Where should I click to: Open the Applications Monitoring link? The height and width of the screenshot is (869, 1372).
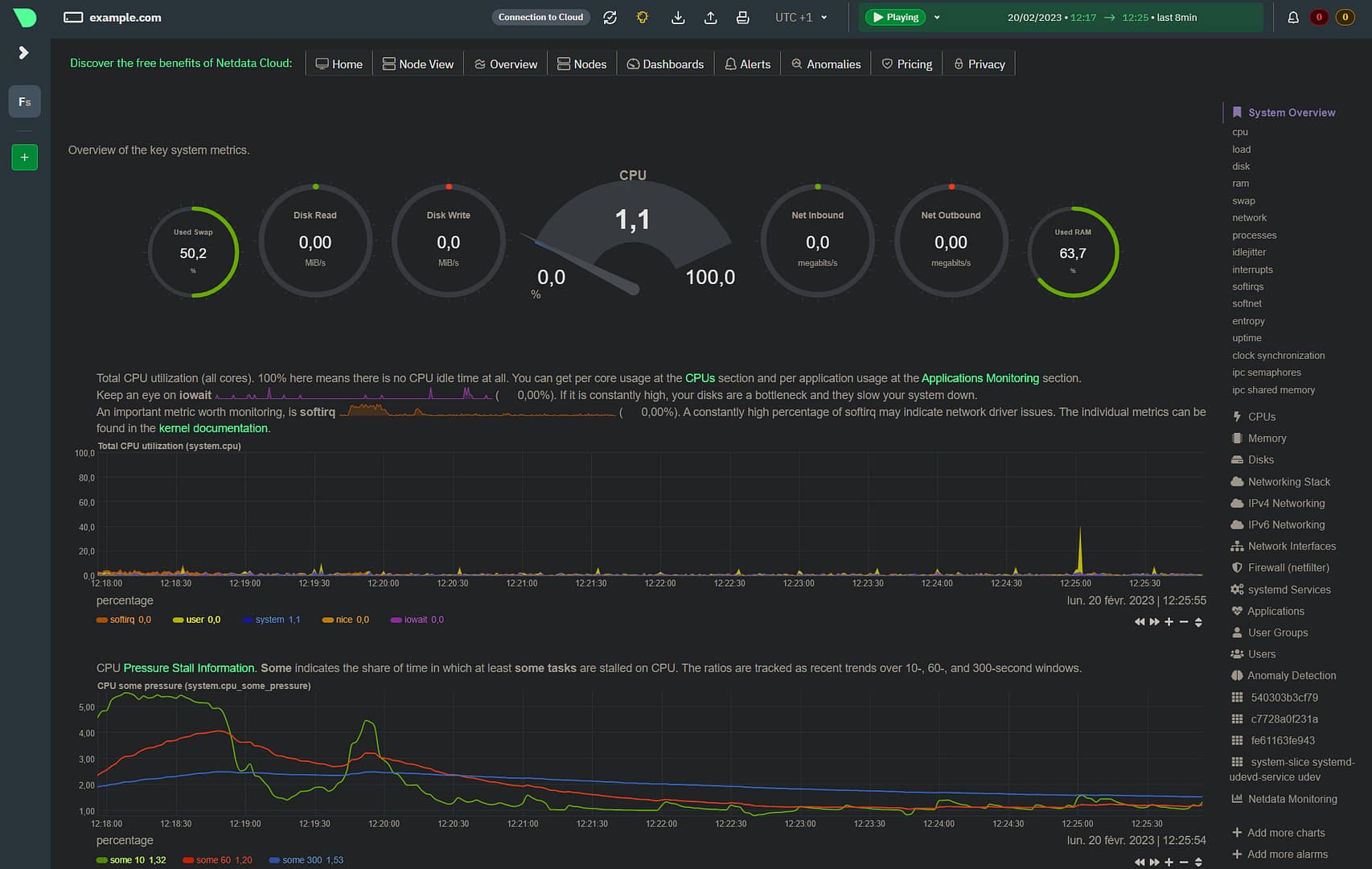[980, 378]
